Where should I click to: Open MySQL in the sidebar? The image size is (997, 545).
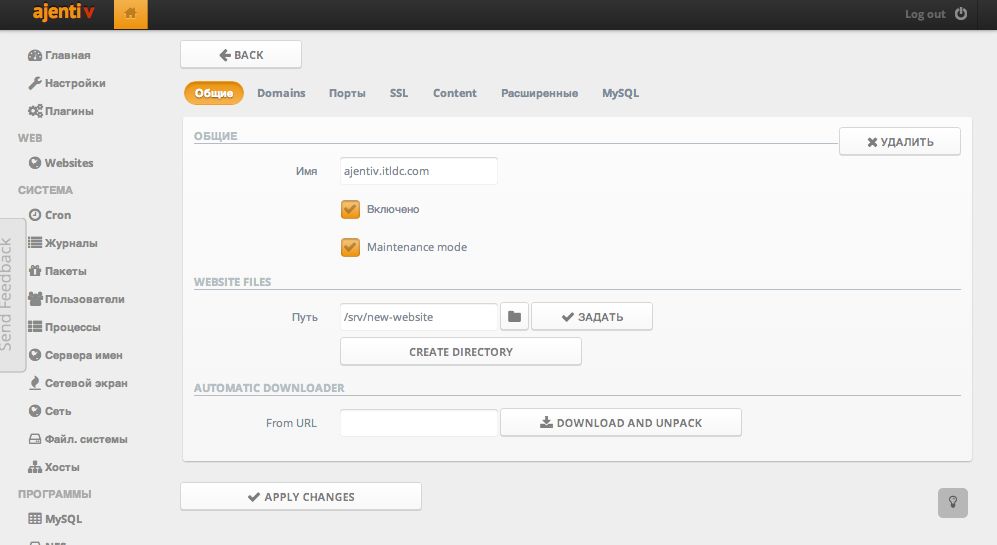(55, 519)
